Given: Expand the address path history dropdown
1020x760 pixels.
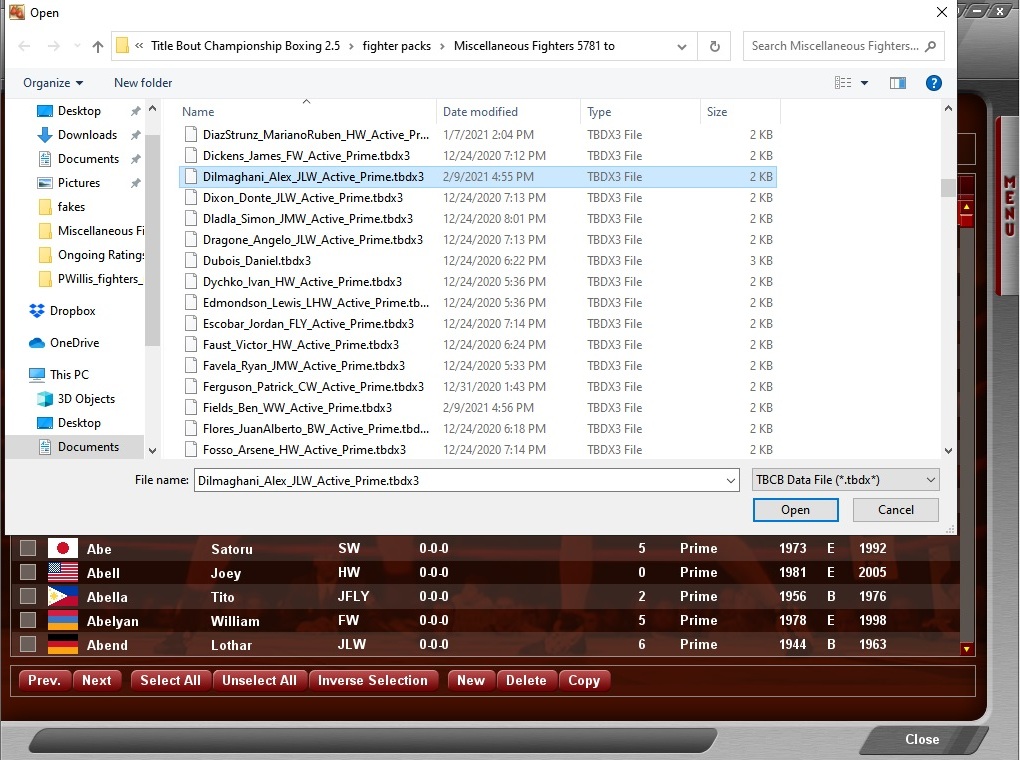Looking at the screenshot, I should pyautogui.click(x=682, y=46).
